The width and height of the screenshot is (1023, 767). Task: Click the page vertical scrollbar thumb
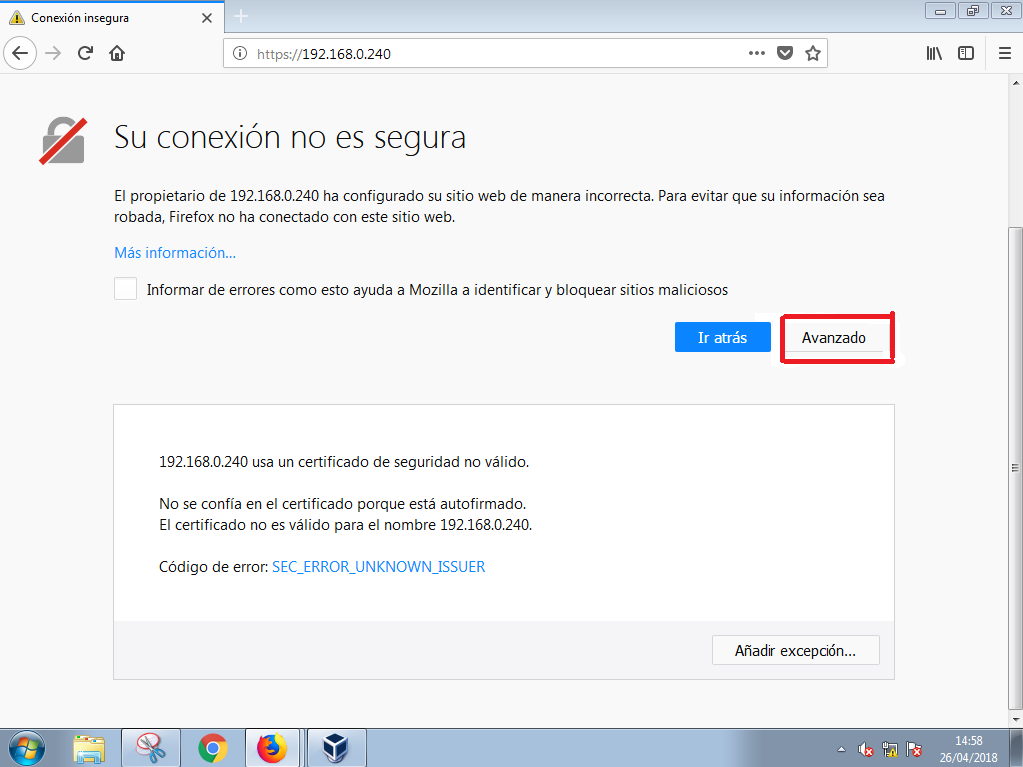1015,467
